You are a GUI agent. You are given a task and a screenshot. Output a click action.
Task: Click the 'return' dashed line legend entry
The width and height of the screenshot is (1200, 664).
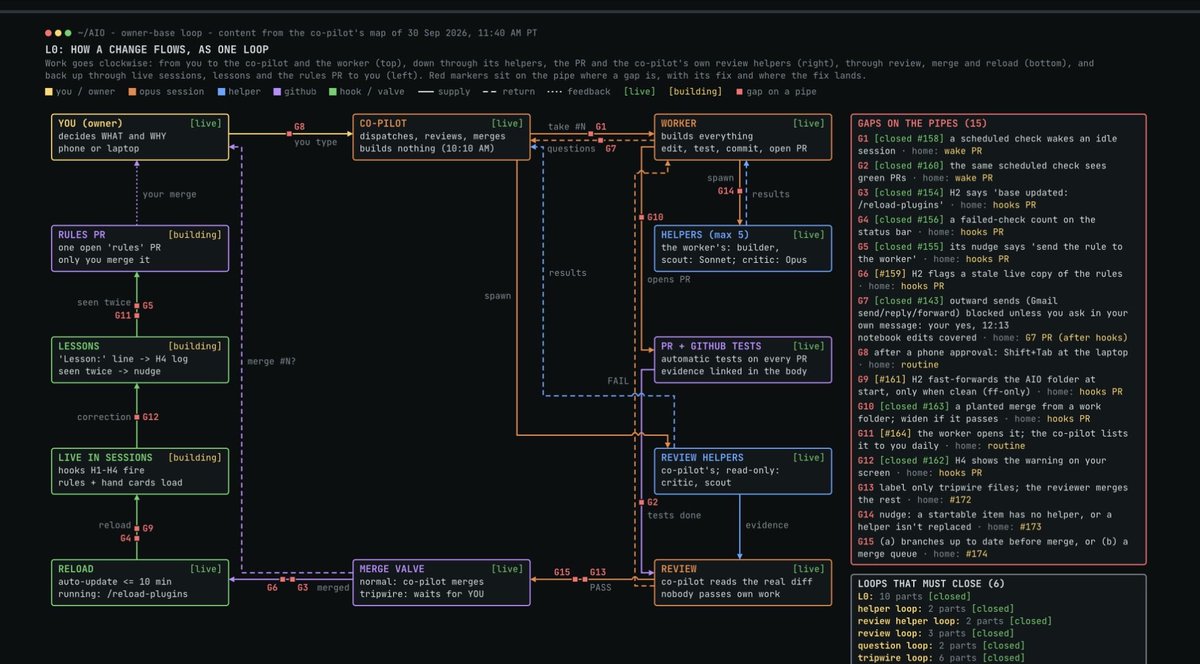point(510,92)
